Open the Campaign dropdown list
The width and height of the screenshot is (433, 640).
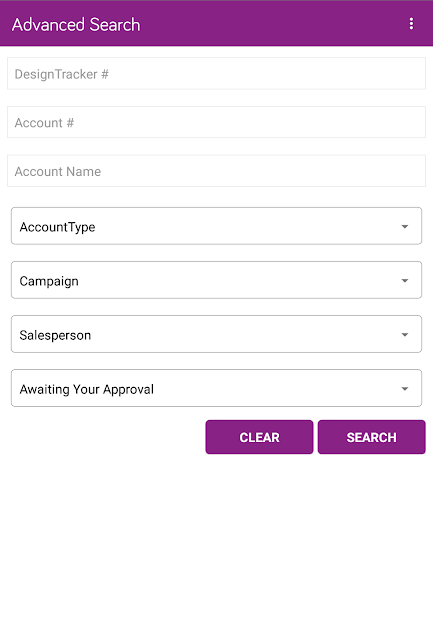point(216,280)
